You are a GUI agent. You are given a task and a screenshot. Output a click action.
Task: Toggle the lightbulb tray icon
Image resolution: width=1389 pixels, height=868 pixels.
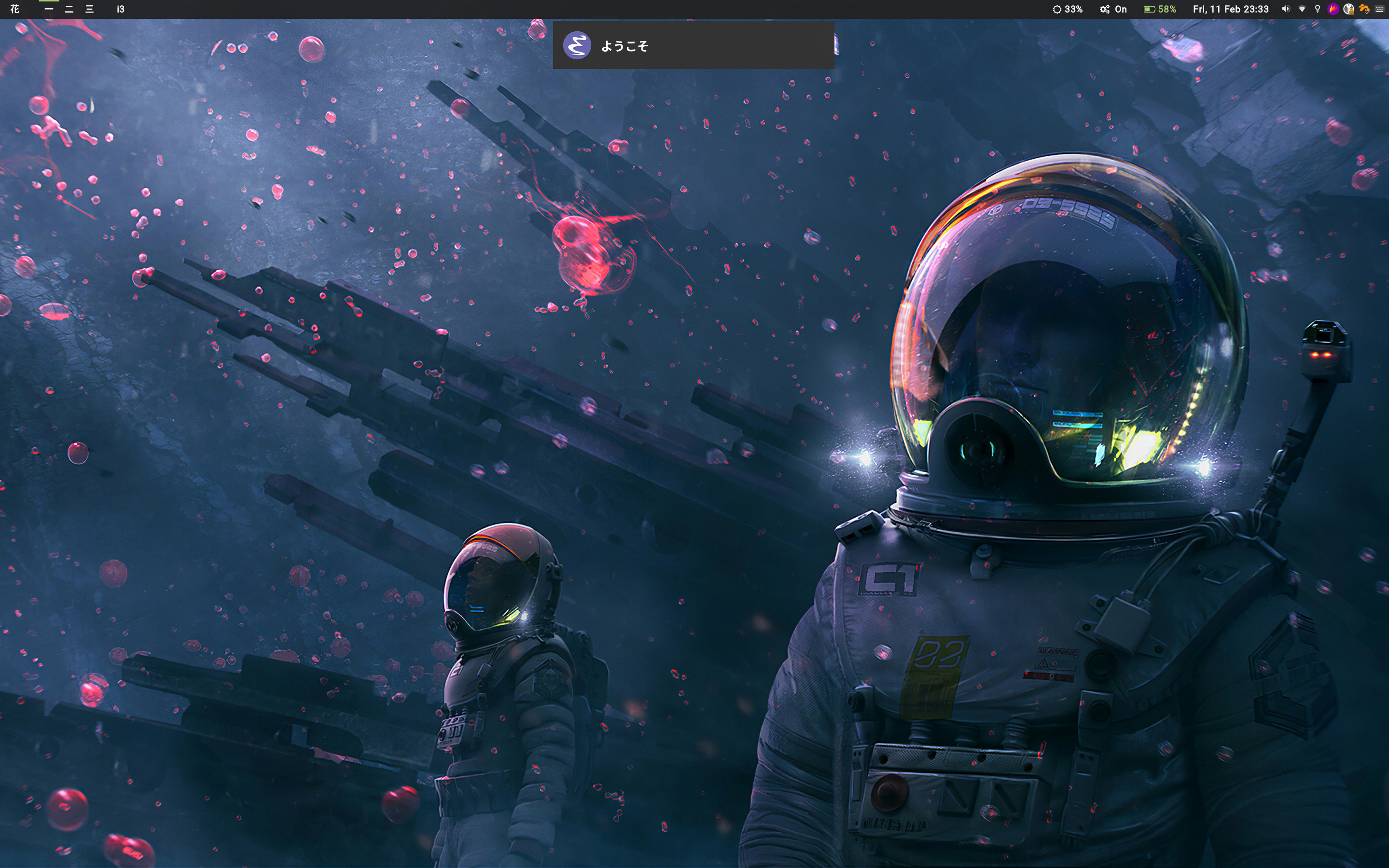pyautogui.click(x=1318, y=9)
